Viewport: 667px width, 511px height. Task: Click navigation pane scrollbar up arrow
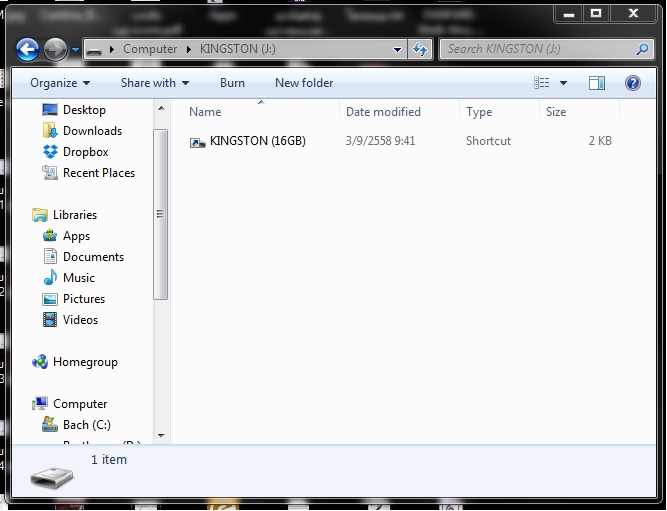pos(161,108)
